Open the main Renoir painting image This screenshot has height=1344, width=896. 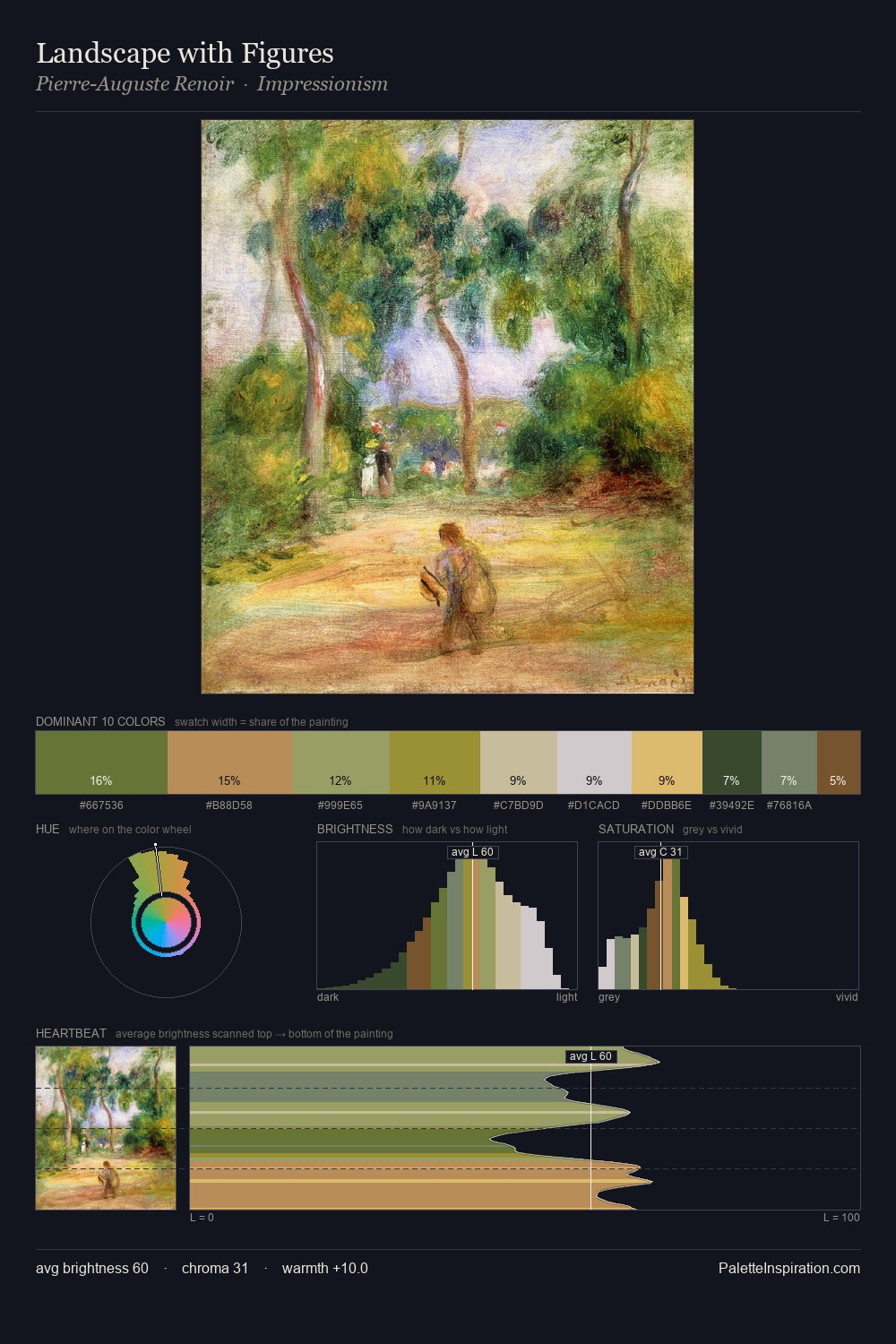[447, 407]
